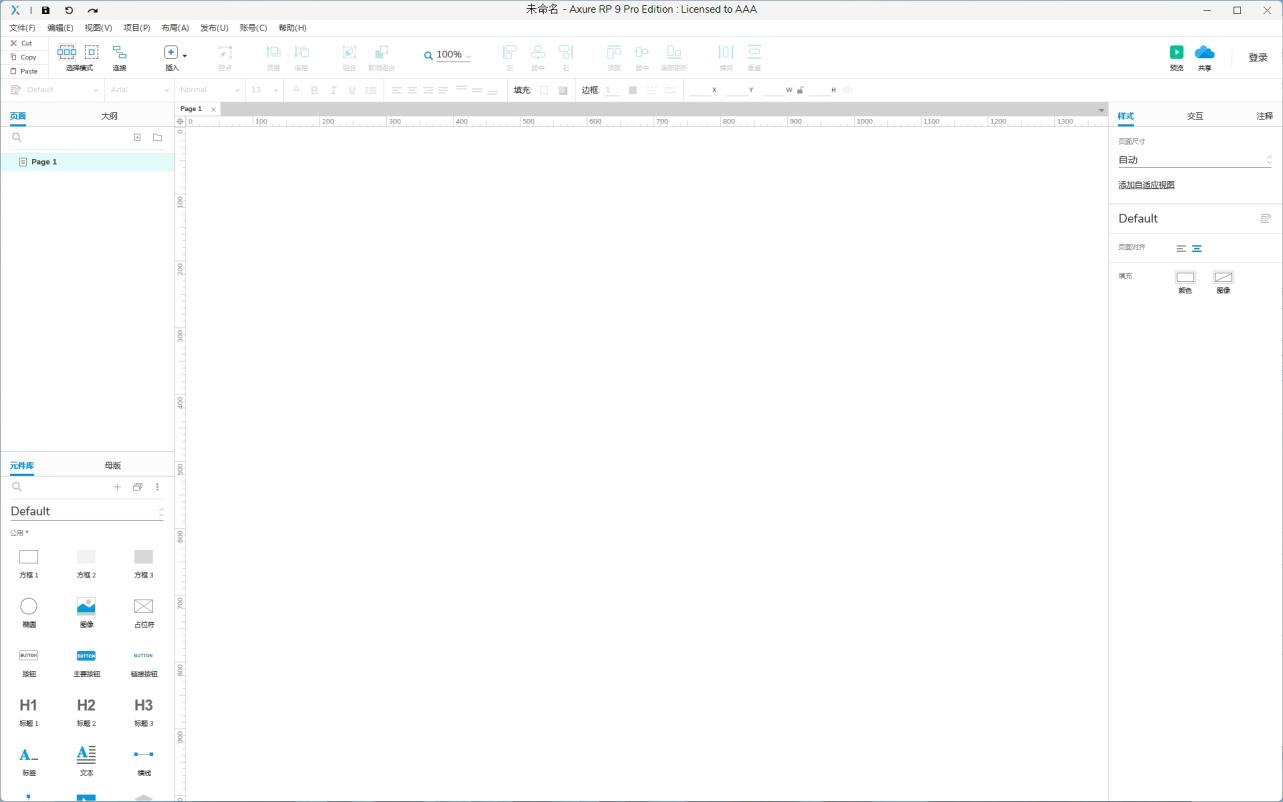This screenshot has height=802, width=1283.
Task: Pick the Placeholder (占位符) widget
Action: pyautogui.click(x=143, y=606)
